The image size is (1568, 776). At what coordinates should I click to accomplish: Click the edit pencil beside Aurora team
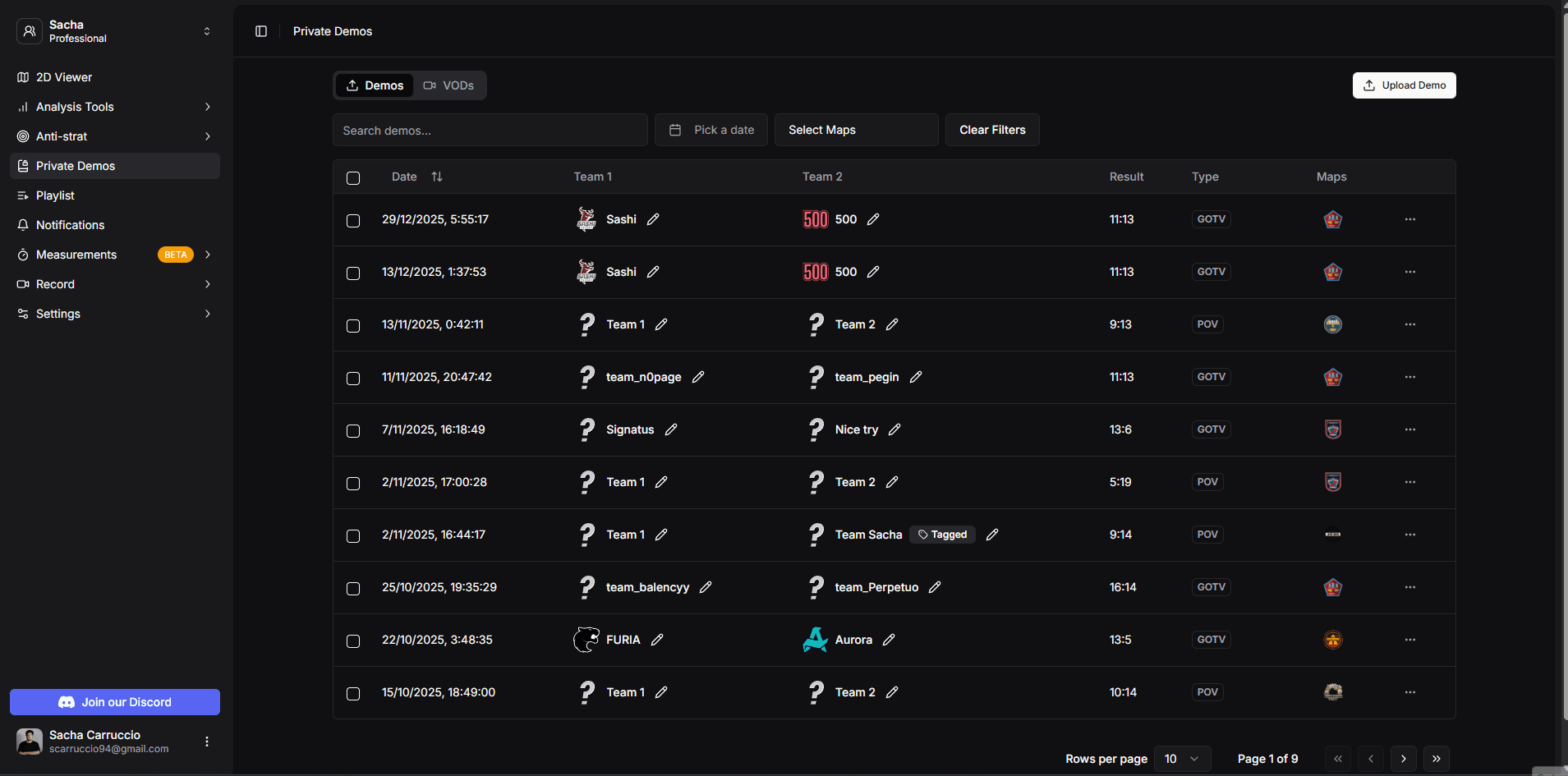(889, 640)
